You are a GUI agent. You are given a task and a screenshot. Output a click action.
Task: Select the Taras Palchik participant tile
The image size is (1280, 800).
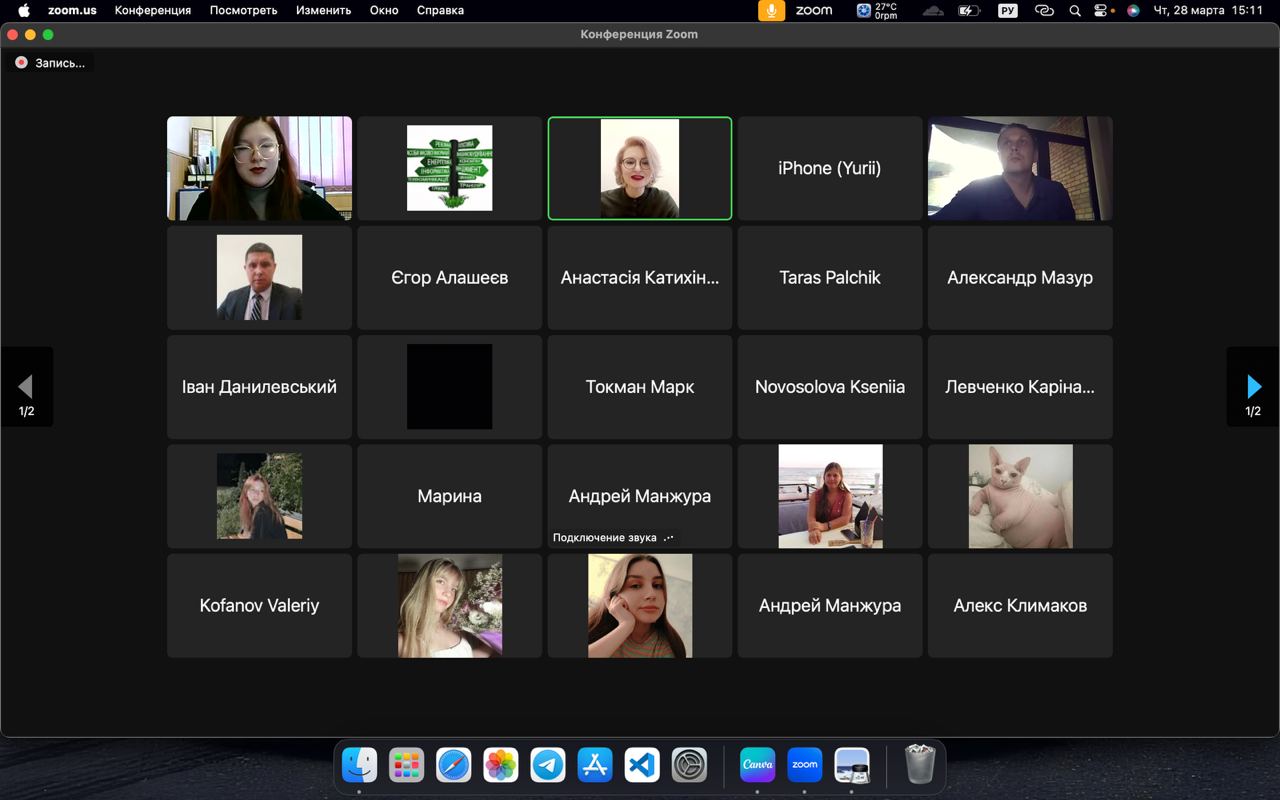(x=830, y=278)
